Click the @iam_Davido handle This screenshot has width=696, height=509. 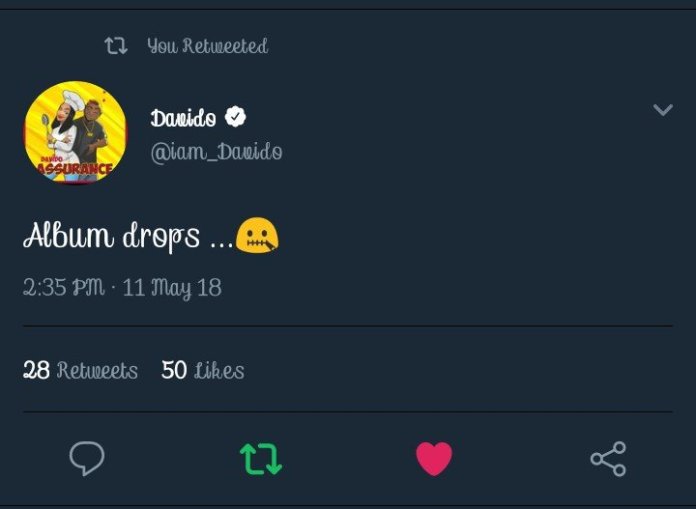coord(216,152)
